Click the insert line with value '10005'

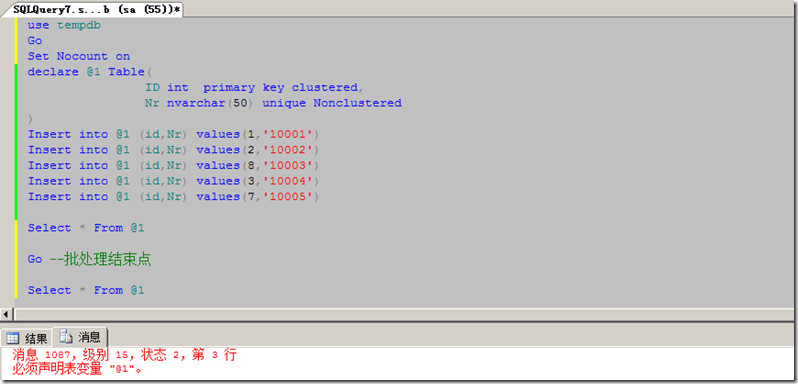(173, 196)
